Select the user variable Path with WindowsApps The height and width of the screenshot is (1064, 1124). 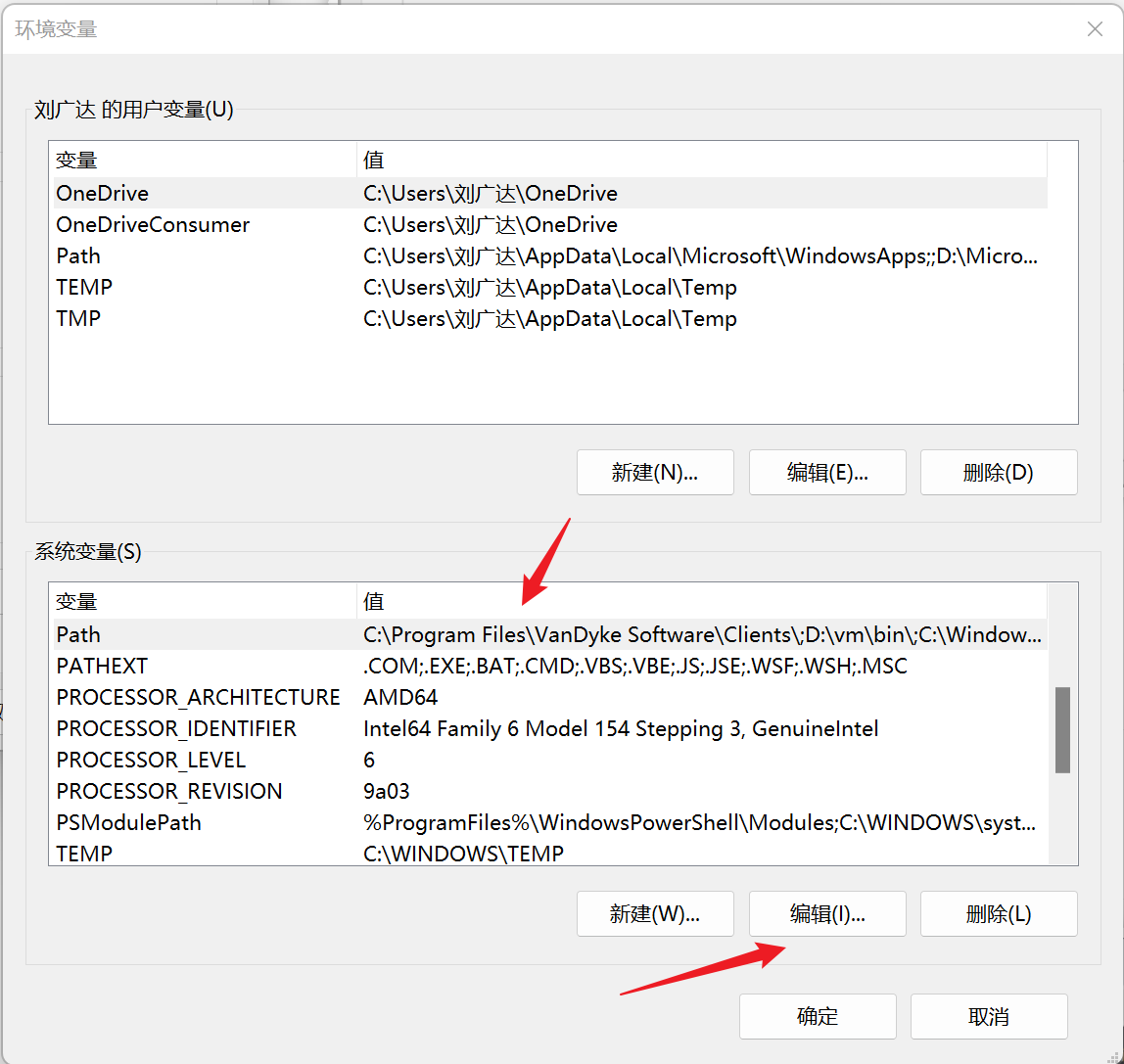tap(550, 255)
